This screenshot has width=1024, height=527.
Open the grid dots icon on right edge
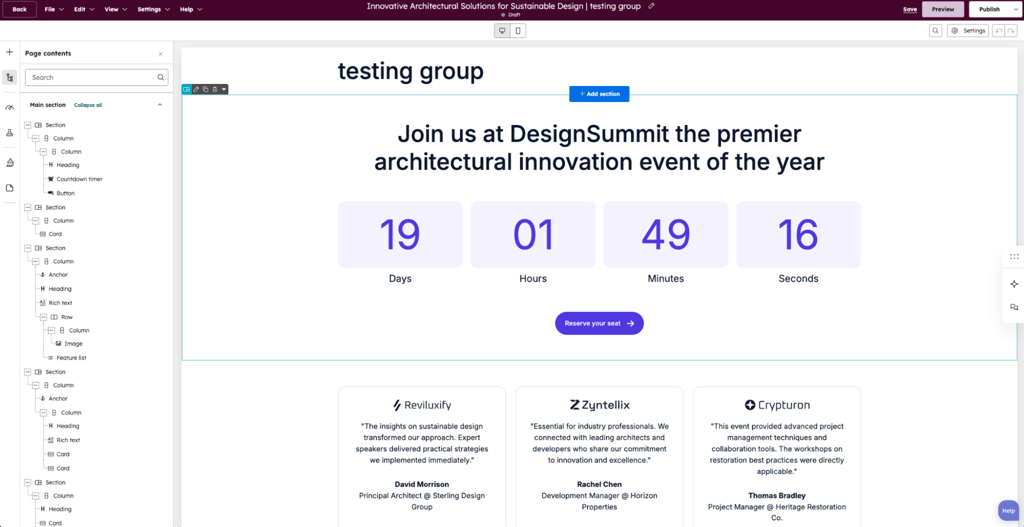click(1014, 257)
